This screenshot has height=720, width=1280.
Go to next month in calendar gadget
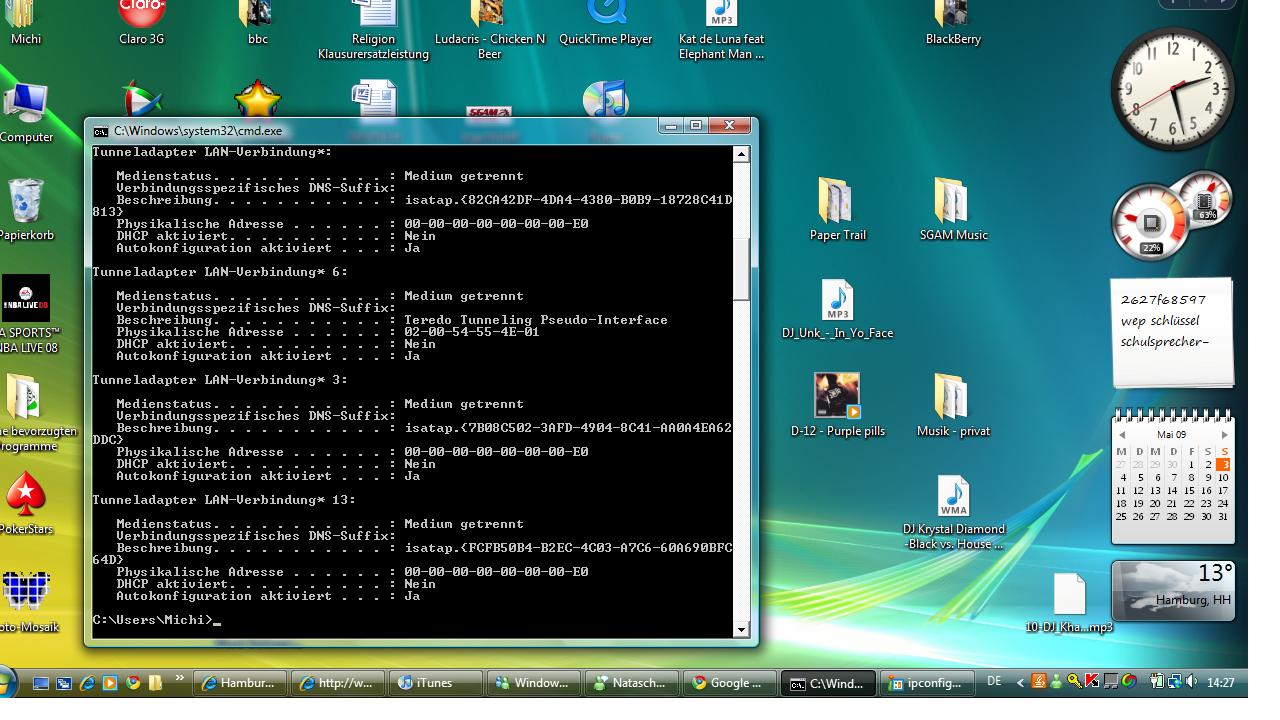point(1224,435)
